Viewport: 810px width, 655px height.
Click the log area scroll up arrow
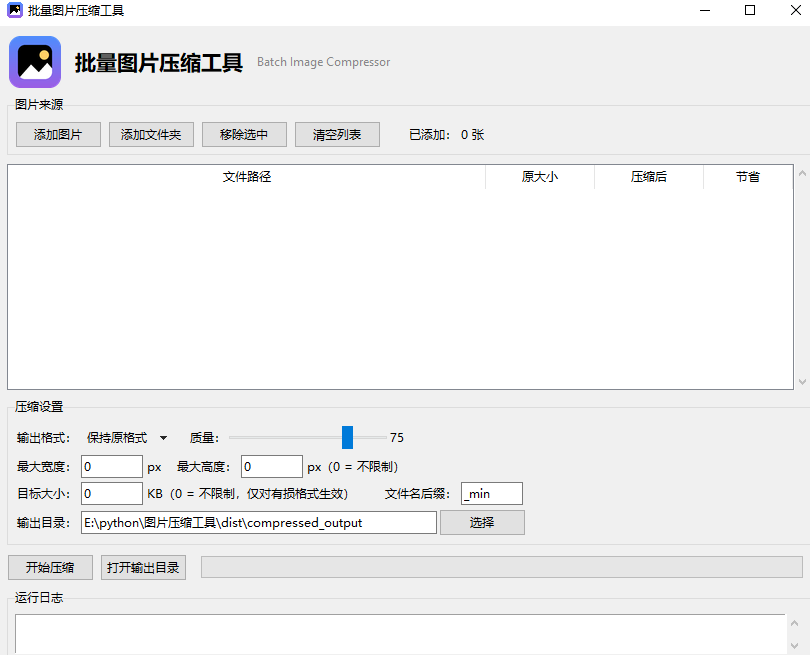(795, 623)
